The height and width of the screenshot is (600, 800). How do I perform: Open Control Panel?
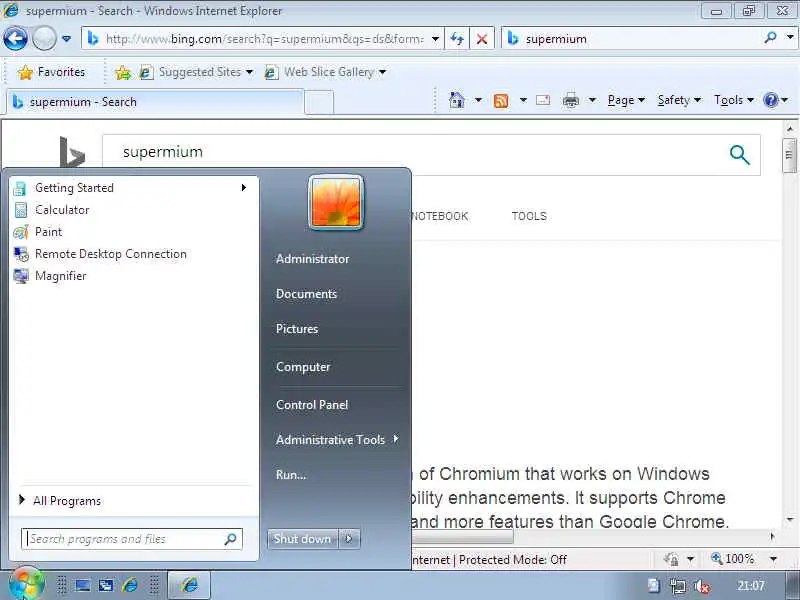tap(312, 405)
